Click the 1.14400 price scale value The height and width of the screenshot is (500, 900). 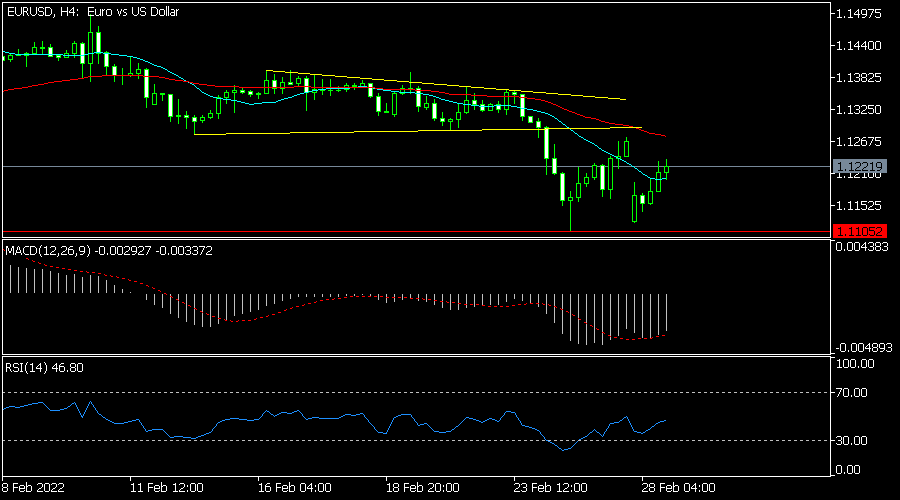859,45
